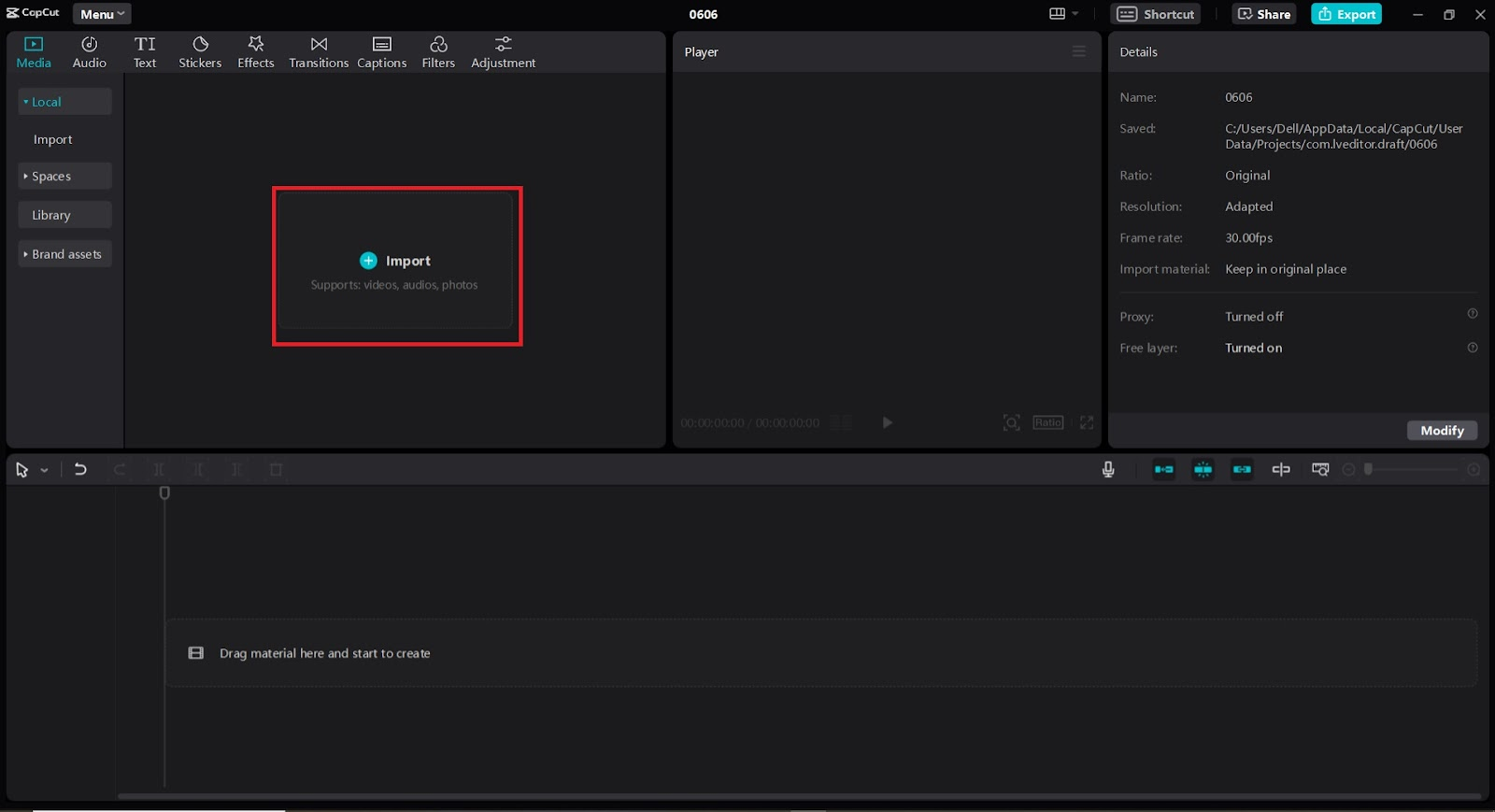Click the Modify button in Details
The image size is (1495, 812).
tap(1442, 431)
